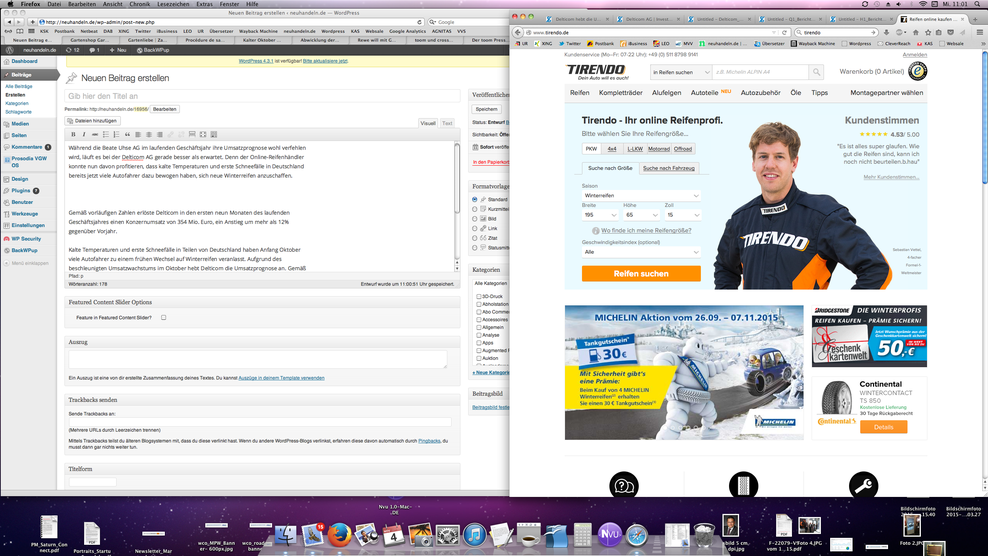The image size is (988, 556).
Task: Go to home page in Tirendo browser
Action: (x=916, y=32)
